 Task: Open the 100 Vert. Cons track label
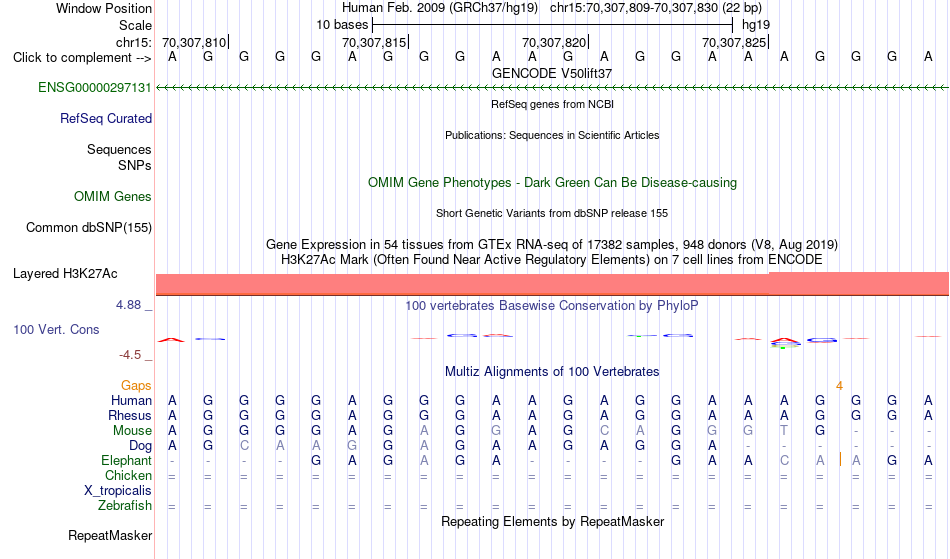(56, 329)
